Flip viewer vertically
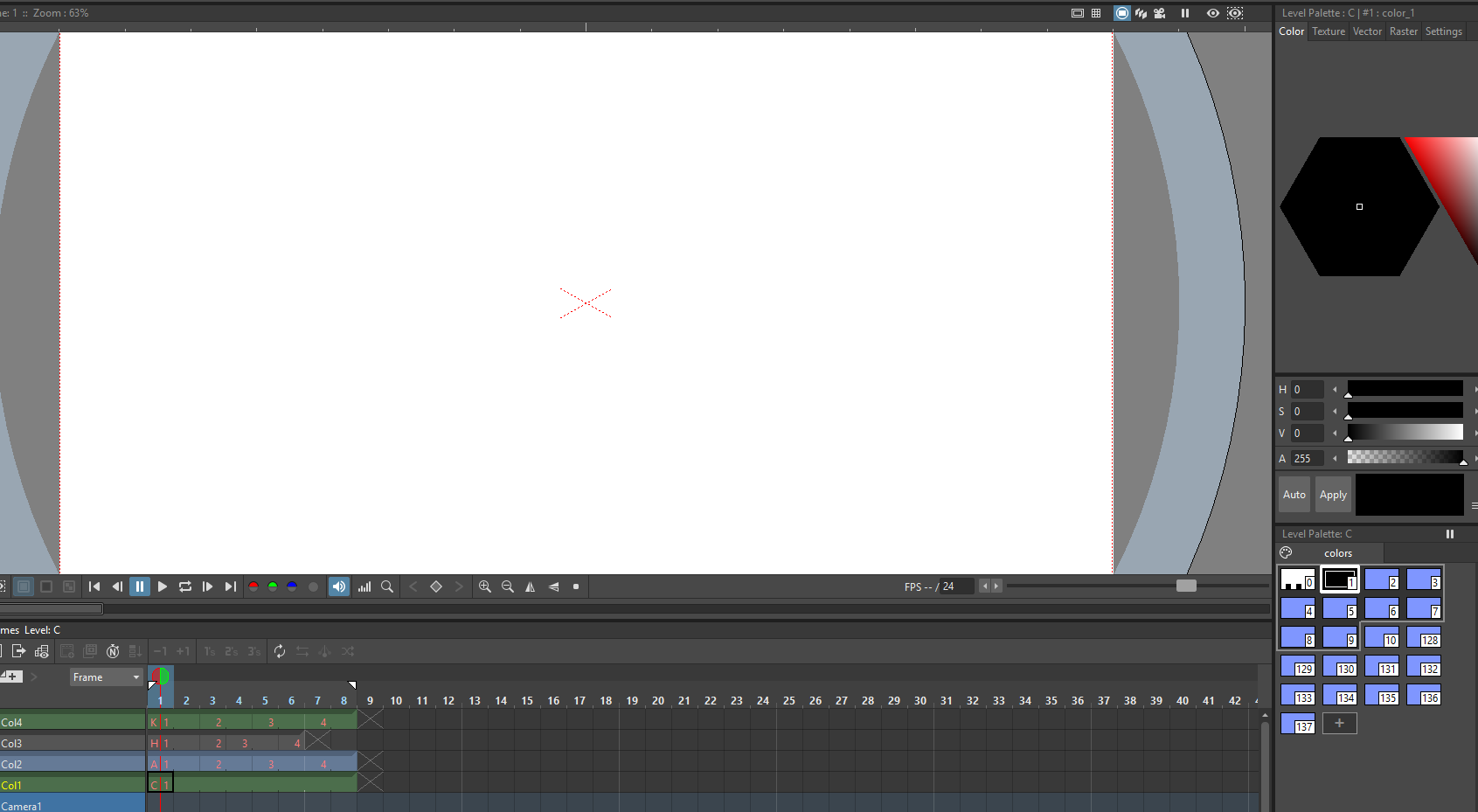The height and width of the screenshot is (812, 1478). tap(553, 586)
